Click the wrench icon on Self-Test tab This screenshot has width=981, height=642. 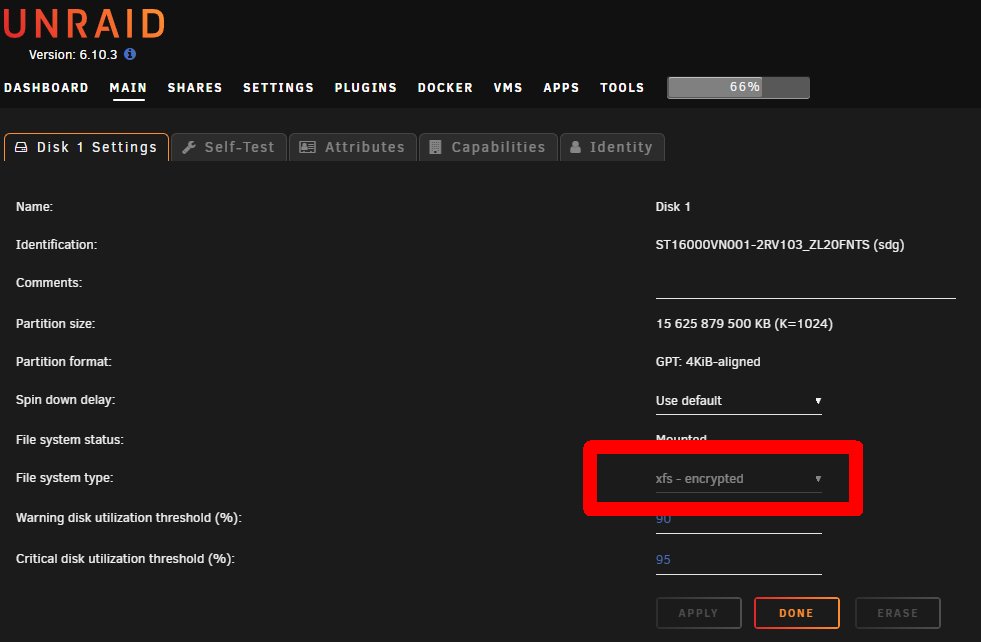point(188,147)
